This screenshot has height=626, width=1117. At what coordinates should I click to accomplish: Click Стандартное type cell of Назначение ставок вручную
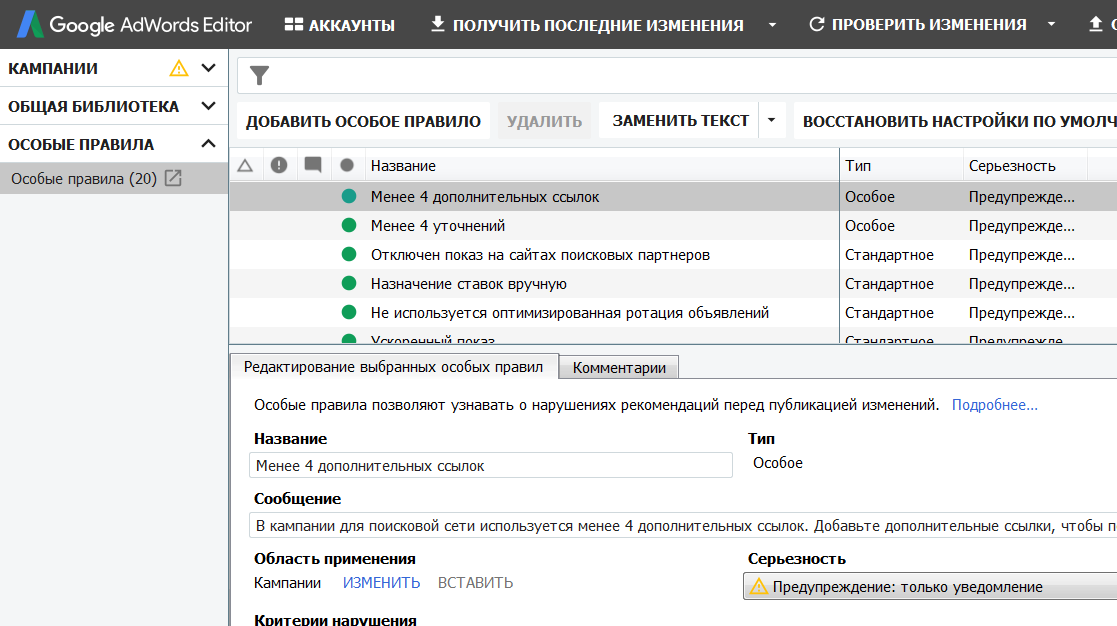coord(889,284)
